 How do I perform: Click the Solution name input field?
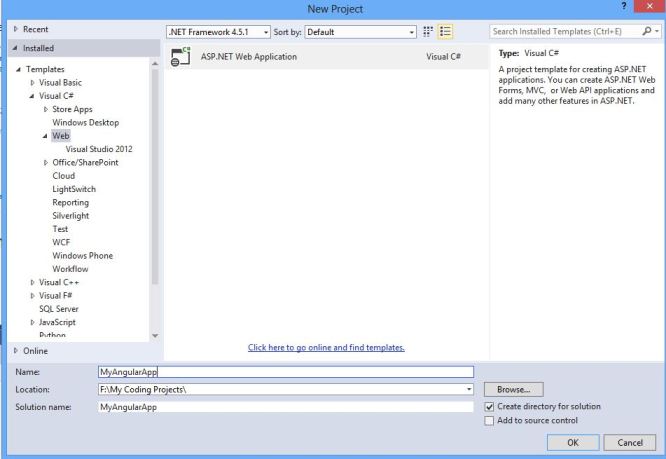286,407
